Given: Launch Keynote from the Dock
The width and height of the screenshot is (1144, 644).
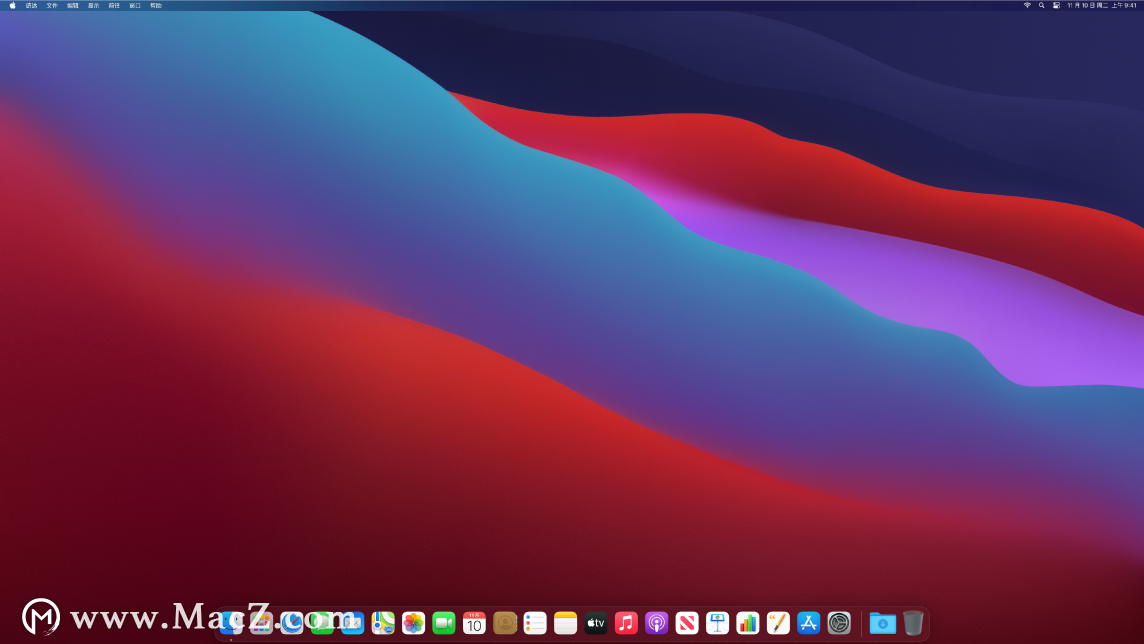Looking at the screenshot, I should (717, 623).
